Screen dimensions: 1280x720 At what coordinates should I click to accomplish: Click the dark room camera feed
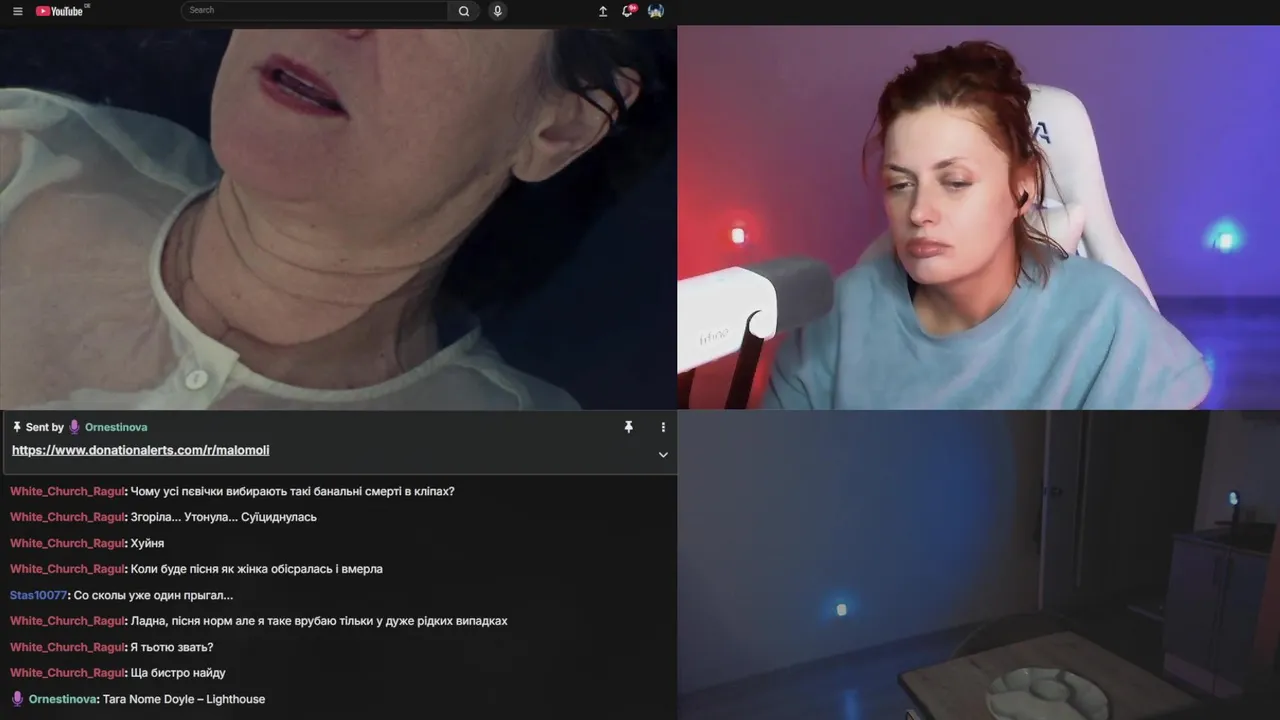979,565
